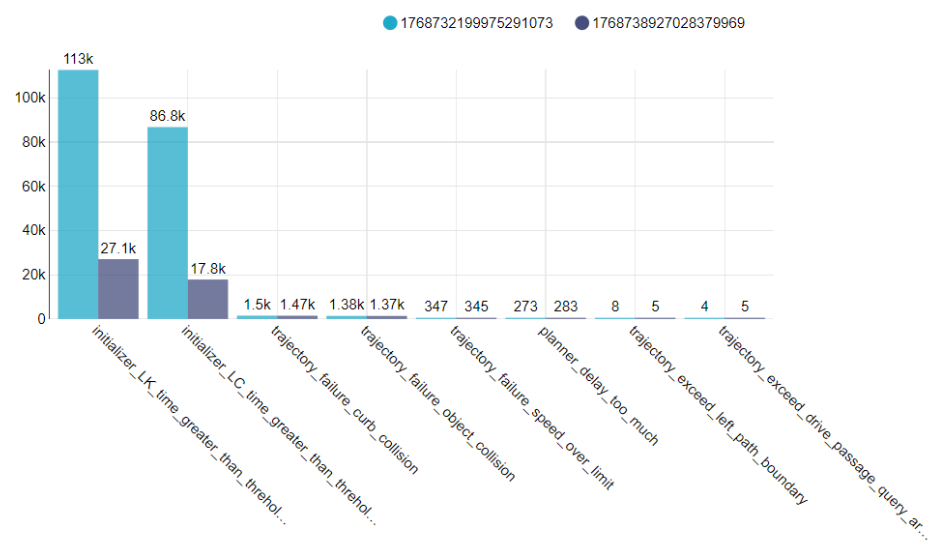947x551 pixels.
Task: Click the planner_delay_too_much axis label
Action: (598, 384)
